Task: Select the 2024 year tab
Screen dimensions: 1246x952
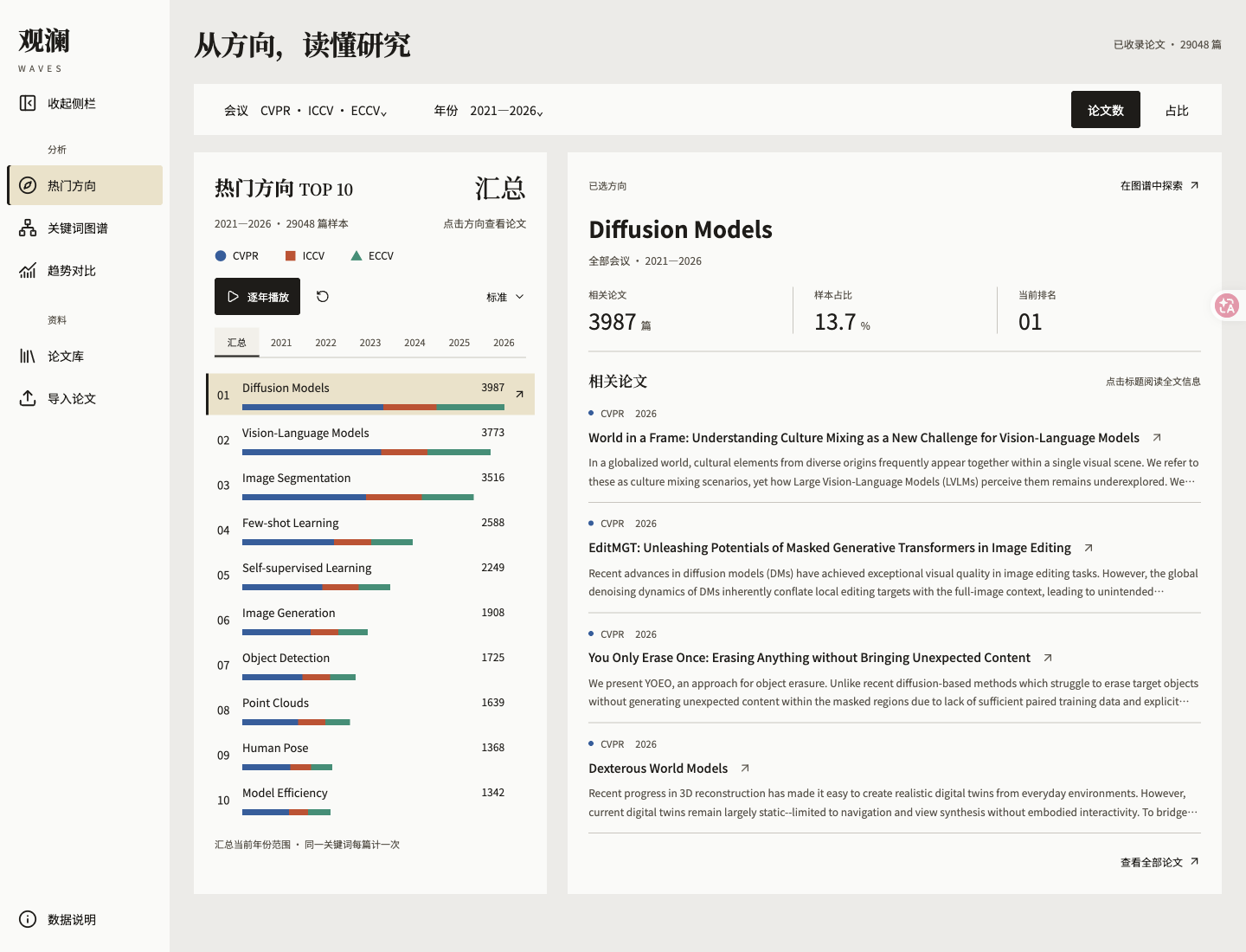Action: click(414, 343)
